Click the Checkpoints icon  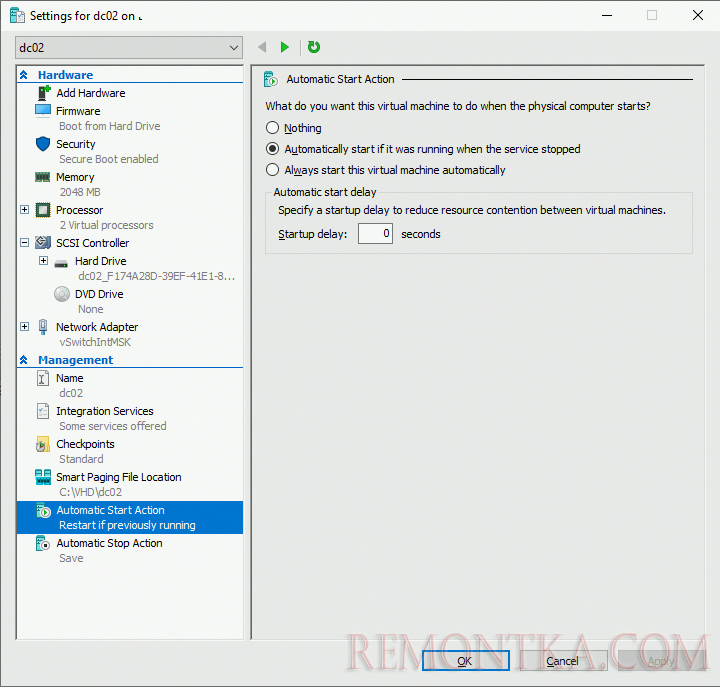[x=43, y=444]
